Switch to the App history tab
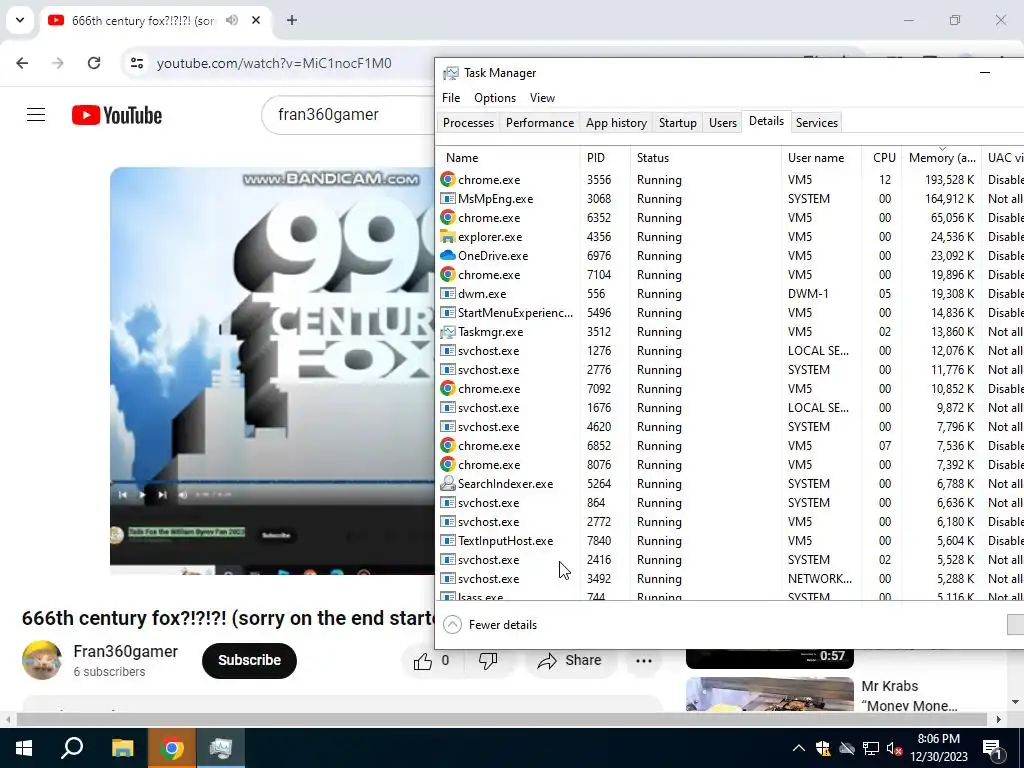This screenshot has width=1024, height=768. [x=616, y=123]
